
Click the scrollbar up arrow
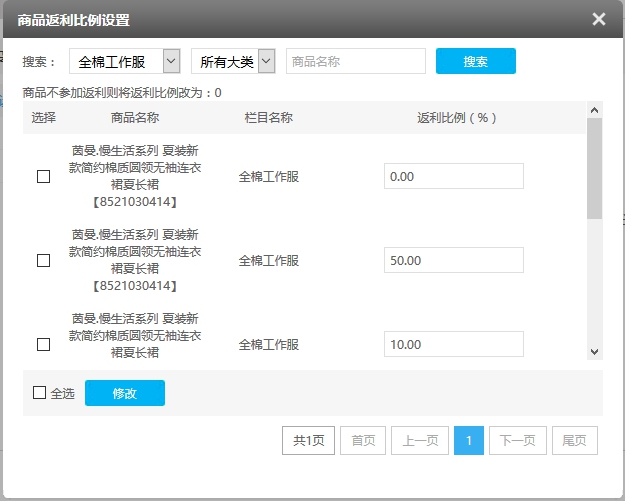coord(594,110)
